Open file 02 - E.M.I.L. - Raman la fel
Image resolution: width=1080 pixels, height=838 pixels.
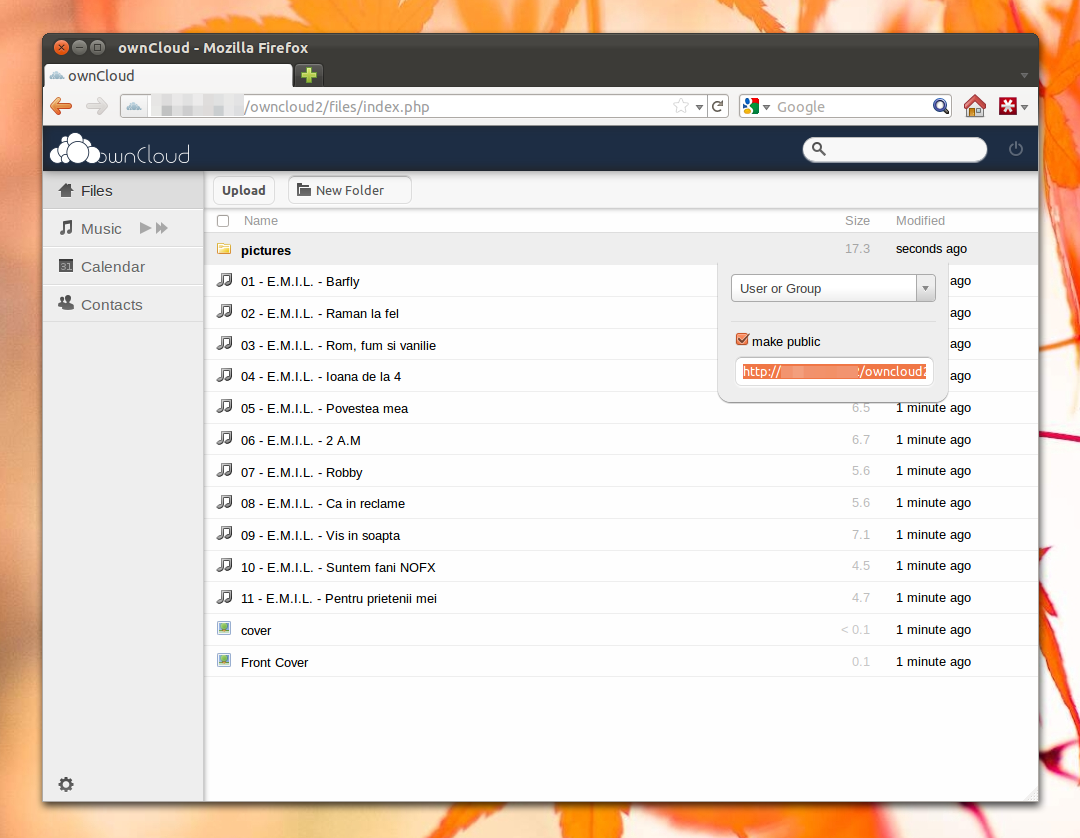(x=320, y=314)
